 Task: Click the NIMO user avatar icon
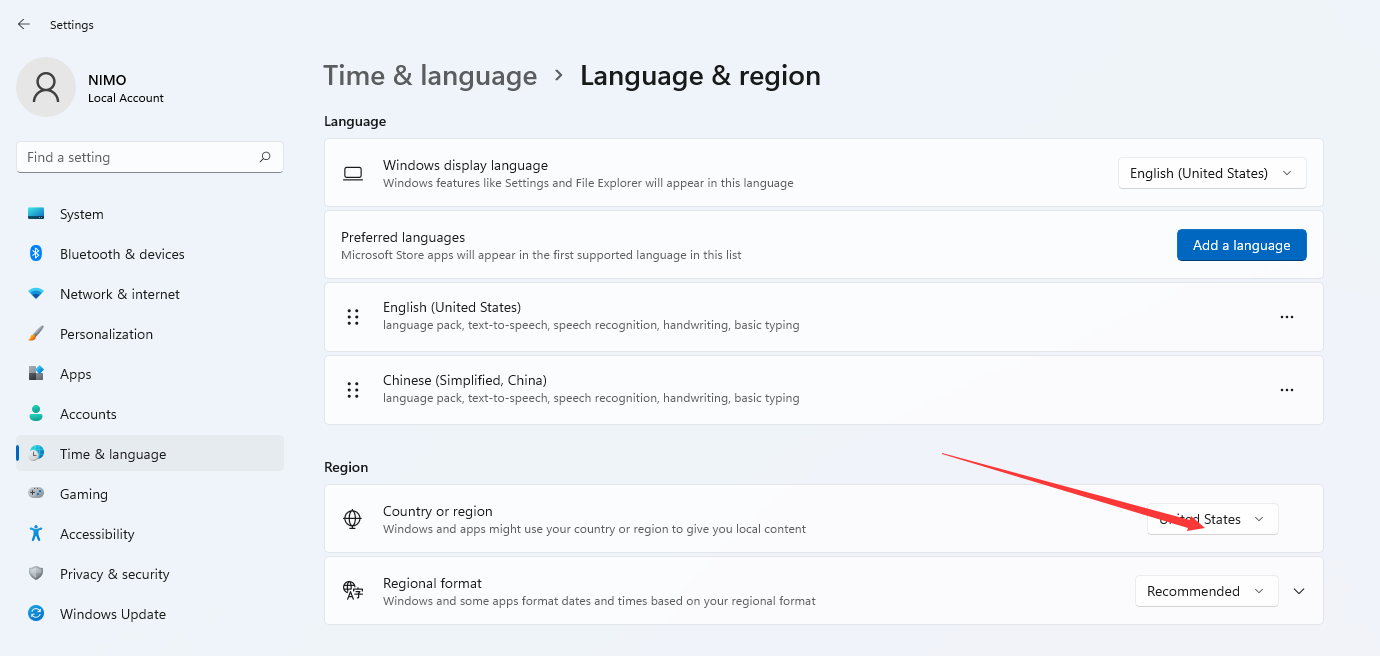46,87
